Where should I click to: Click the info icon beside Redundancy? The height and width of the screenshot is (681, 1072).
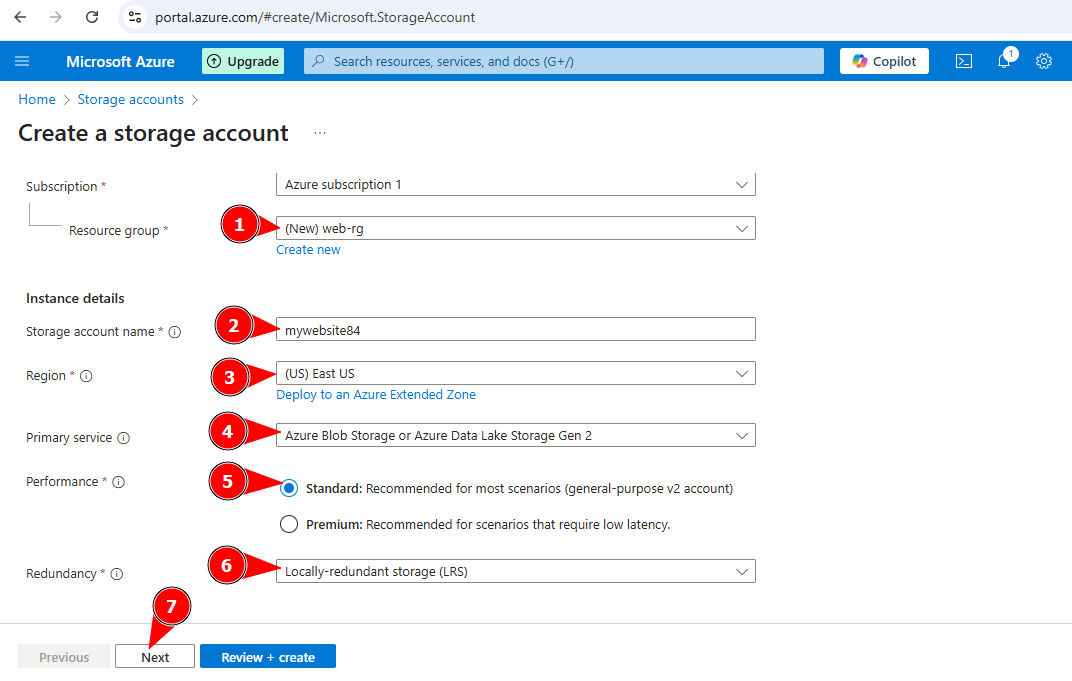(117, 574)
